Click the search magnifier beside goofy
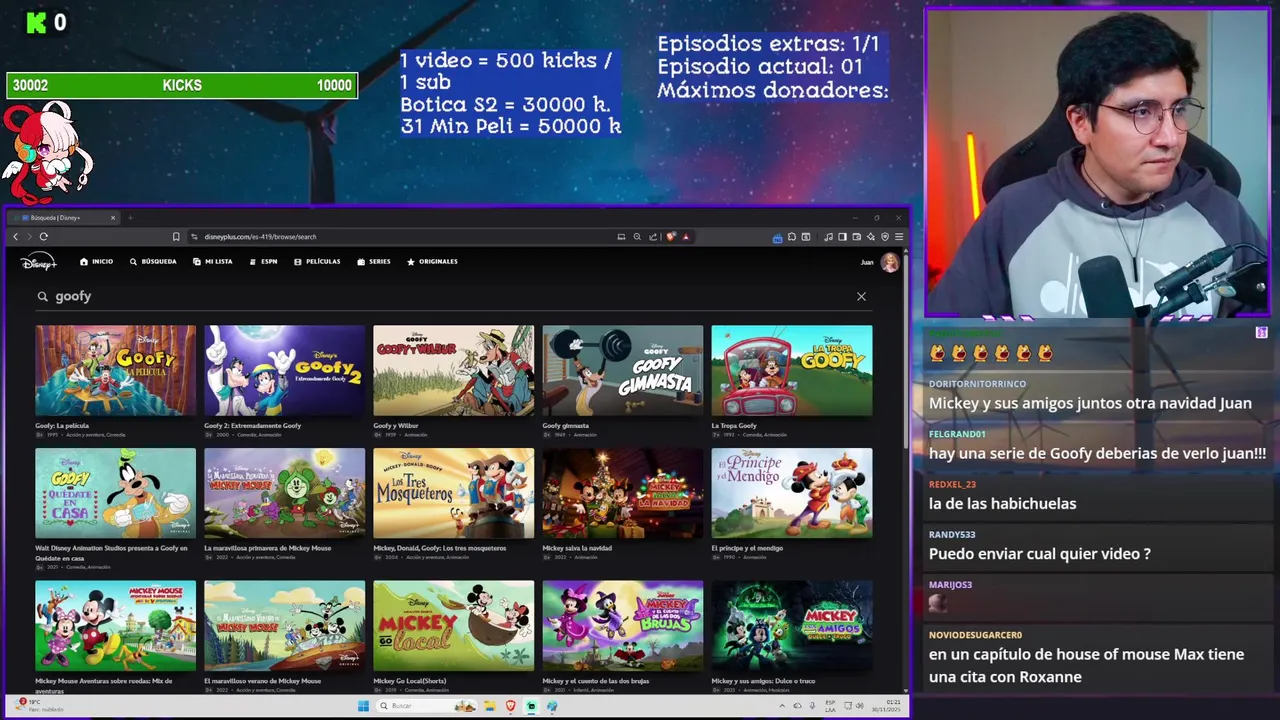 (x=42, y=296)
